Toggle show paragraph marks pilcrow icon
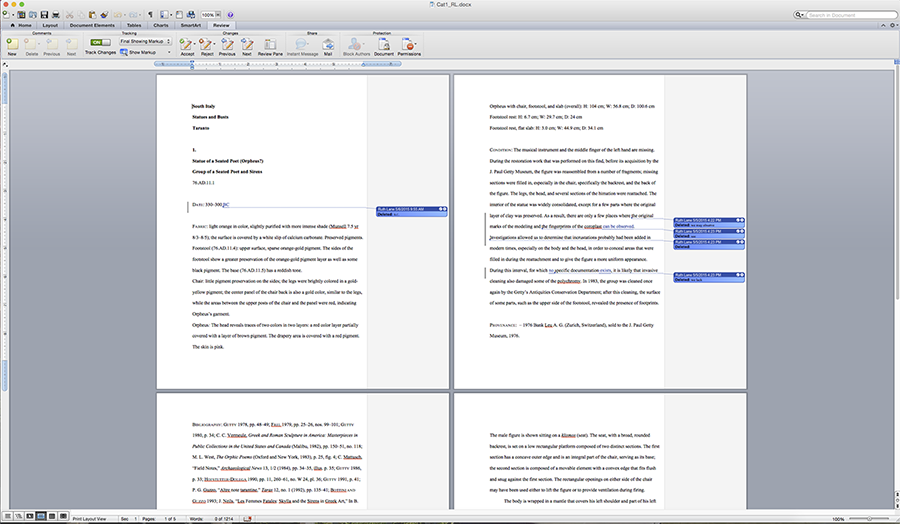The width and height of the screenshot is (900, 524). point(150,14)
